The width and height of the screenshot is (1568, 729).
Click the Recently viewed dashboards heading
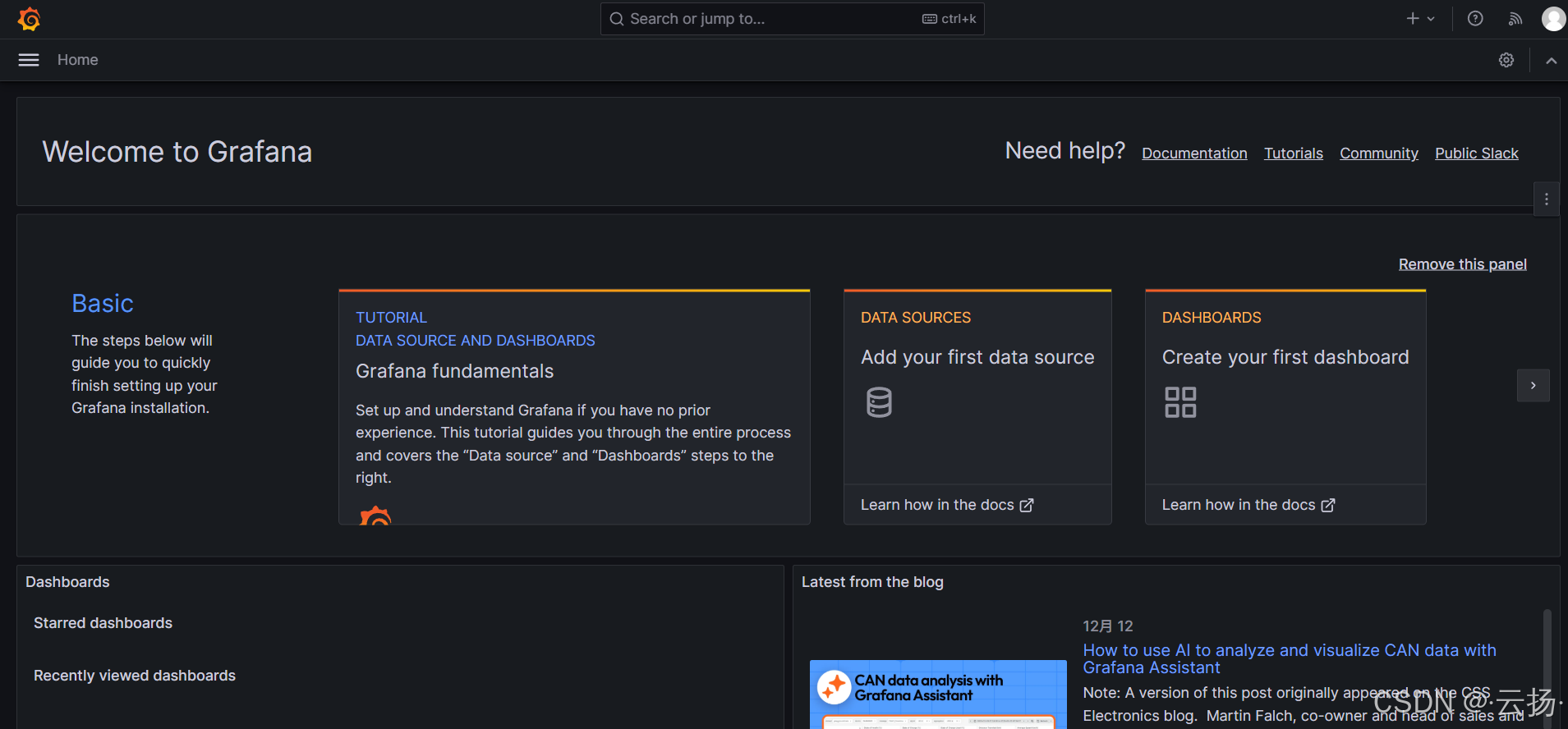(135, 676)
